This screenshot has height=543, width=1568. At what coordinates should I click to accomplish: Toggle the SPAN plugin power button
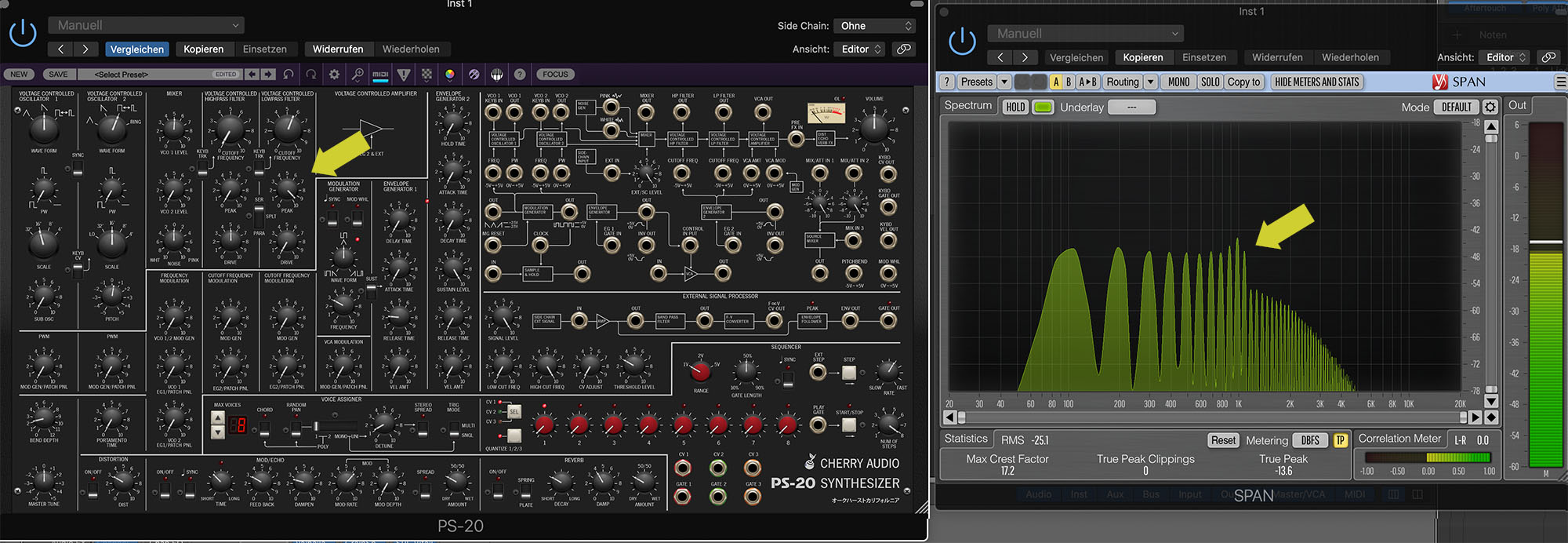pyautogui.click(x=962, y=42)
